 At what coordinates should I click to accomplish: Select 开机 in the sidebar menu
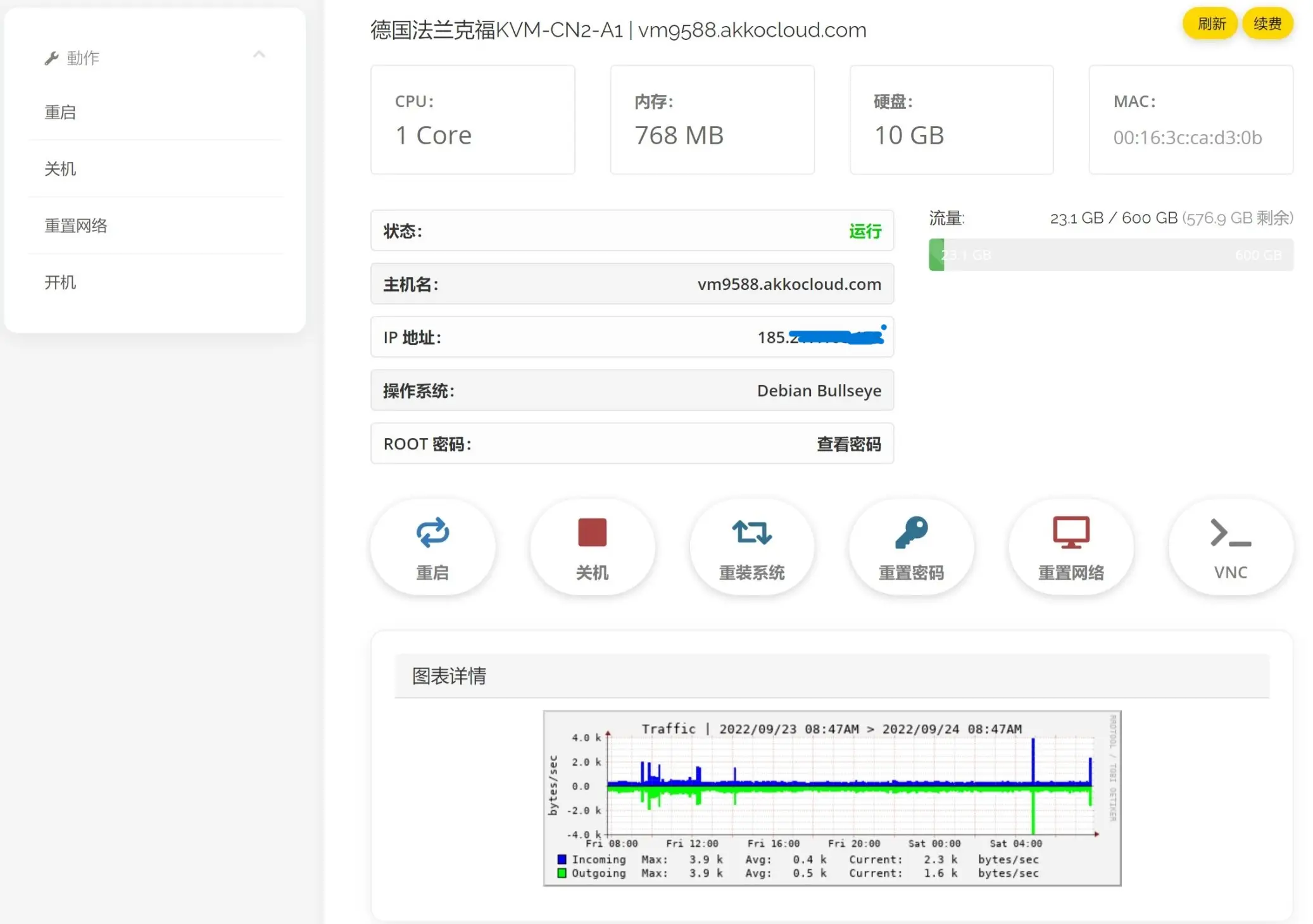(x=60, y=282)
